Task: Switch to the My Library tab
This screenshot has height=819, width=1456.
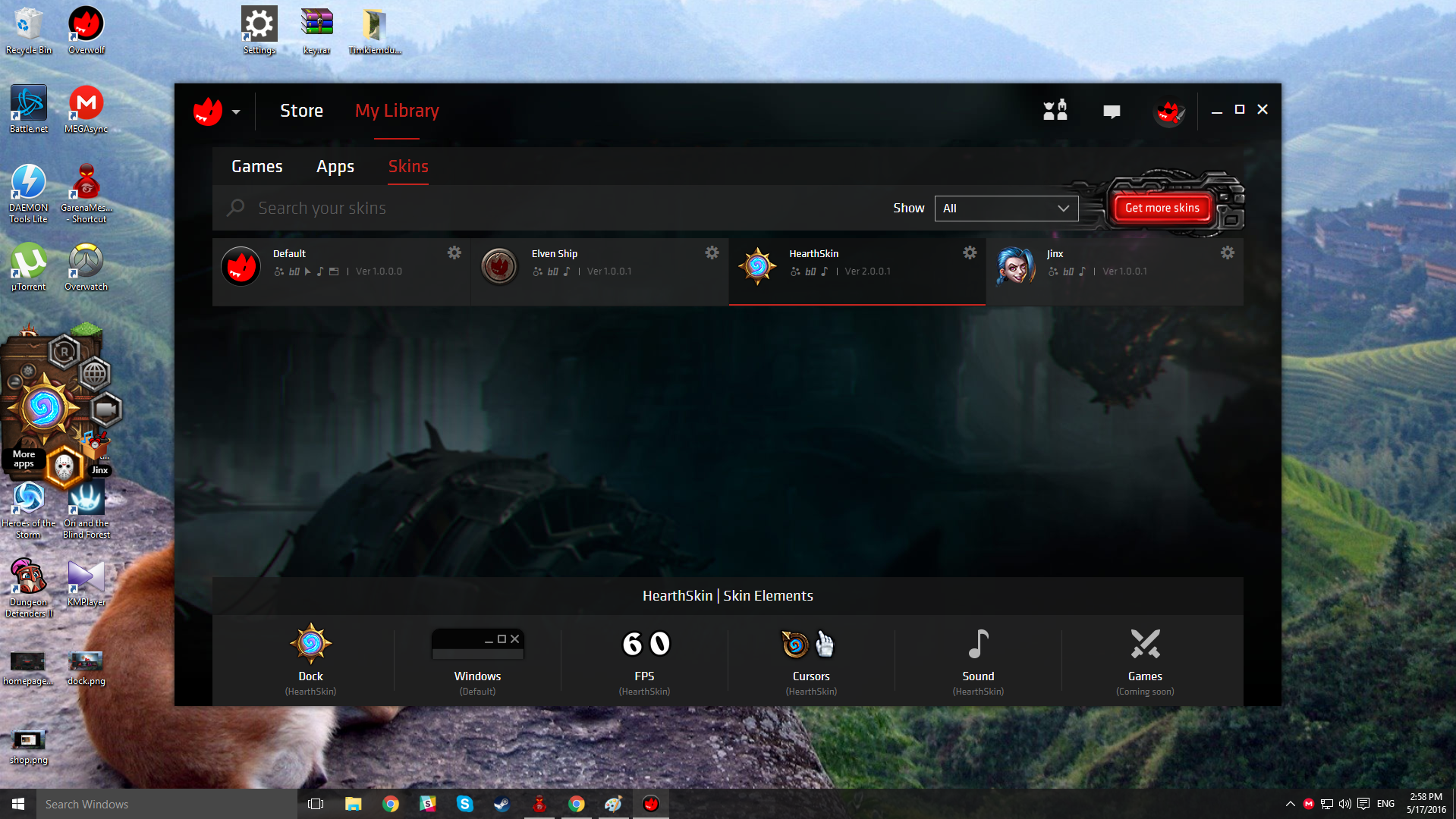Action: (397, 111)
